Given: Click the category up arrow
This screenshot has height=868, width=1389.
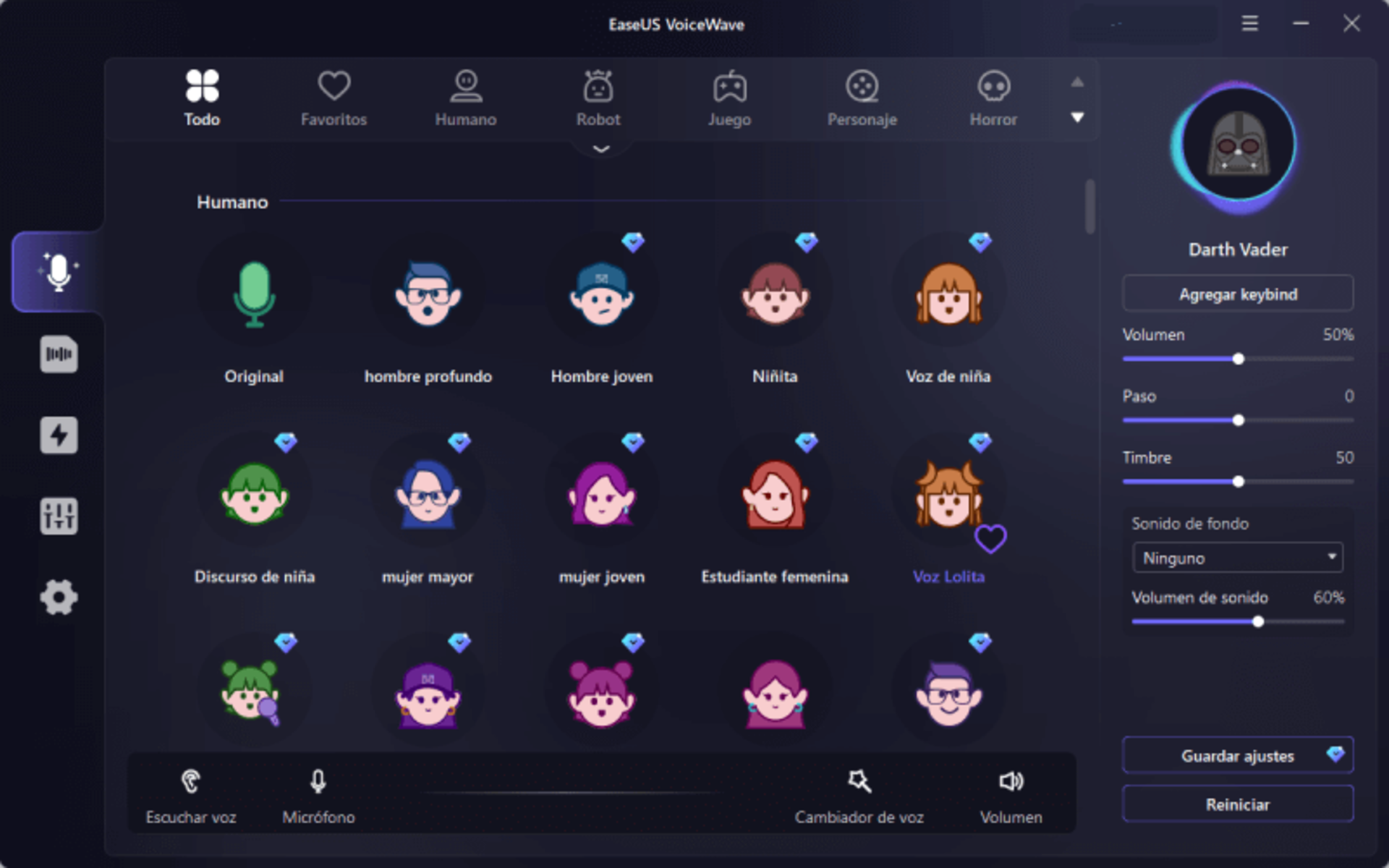Looking at the screenshot, I should 1077,82.
